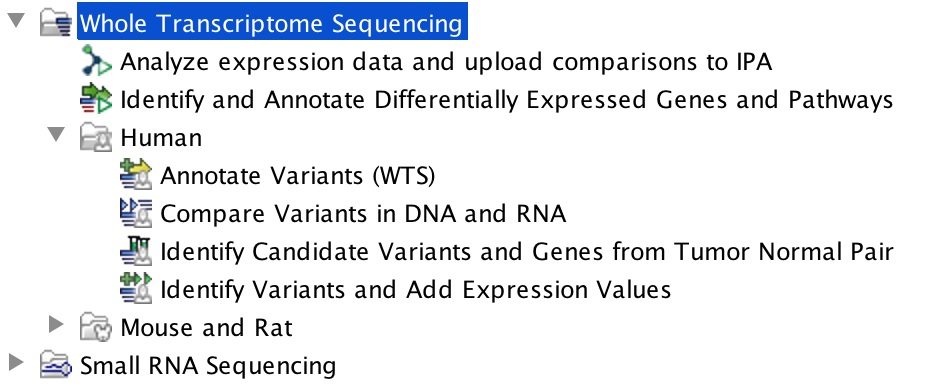Select Compare Variants in DNA and RNA
This screenshot has height=388, width=936.
[363, 214]
